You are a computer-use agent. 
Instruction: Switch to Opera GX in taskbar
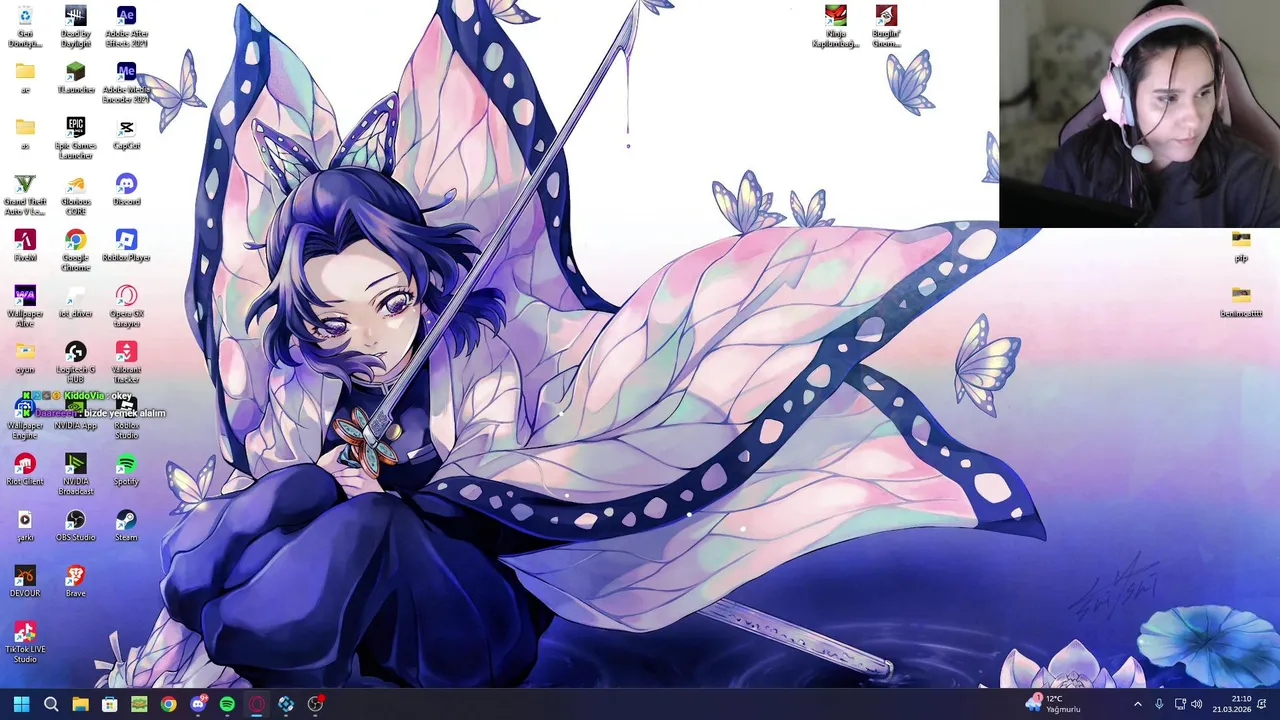(257, 704)
